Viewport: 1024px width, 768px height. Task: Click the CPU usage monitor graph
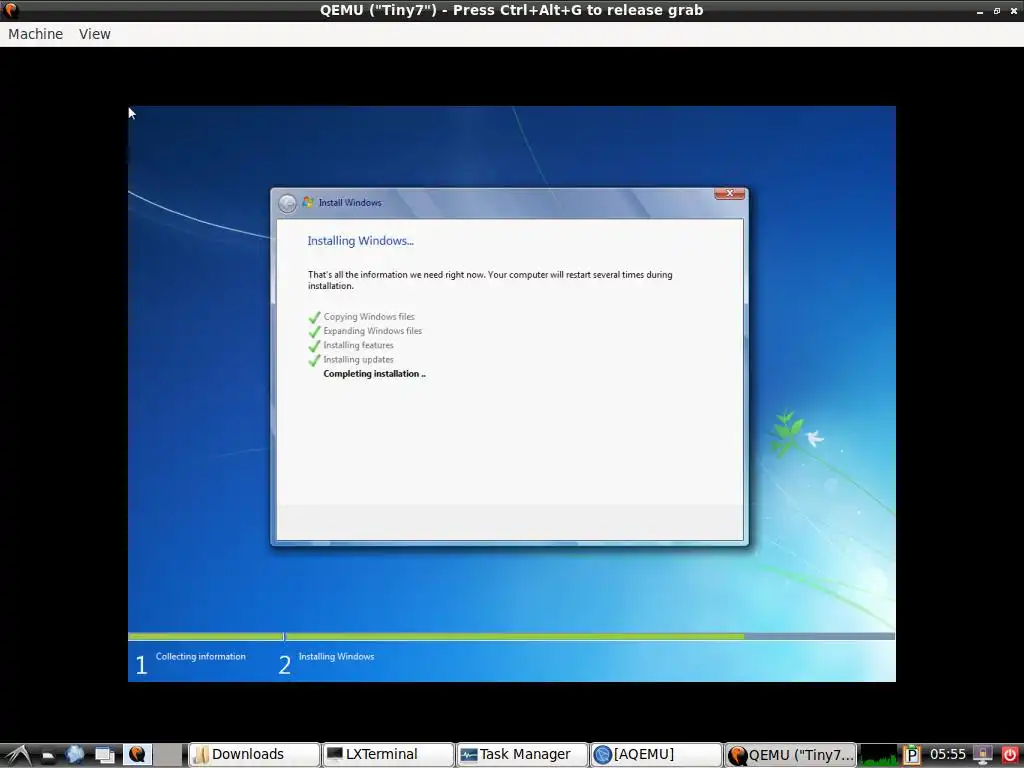tap(879, 755)
